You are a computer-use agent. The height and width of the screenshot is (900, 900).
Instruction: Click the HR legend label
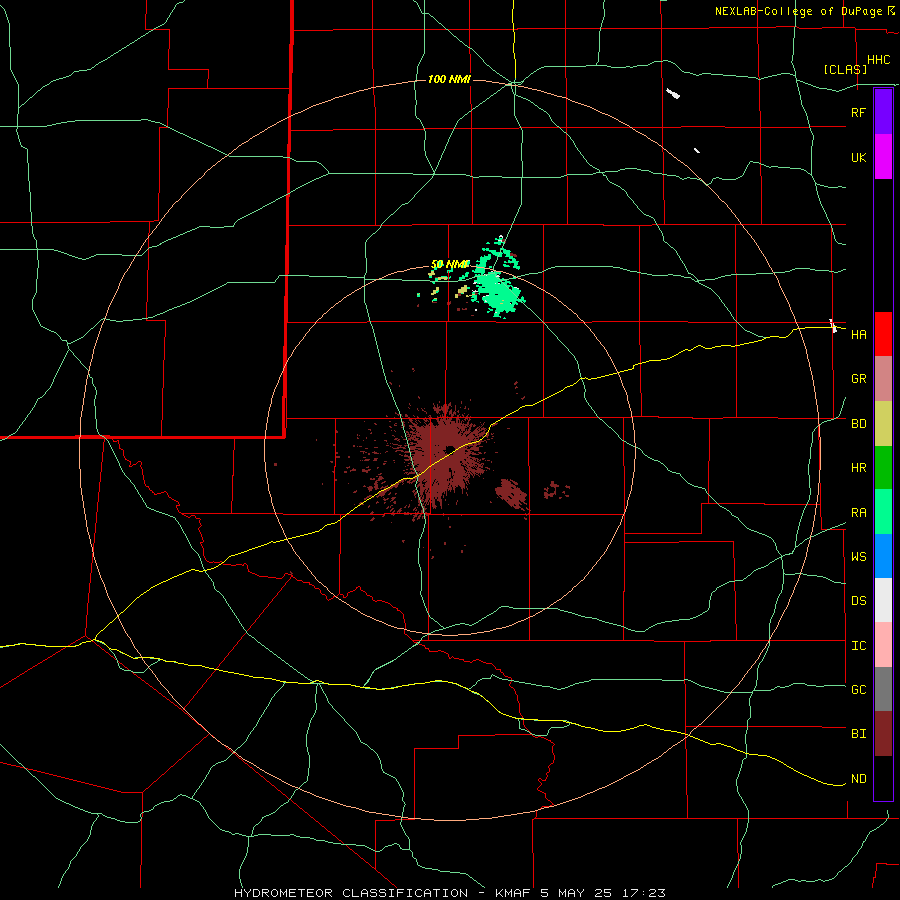point(858,468)
